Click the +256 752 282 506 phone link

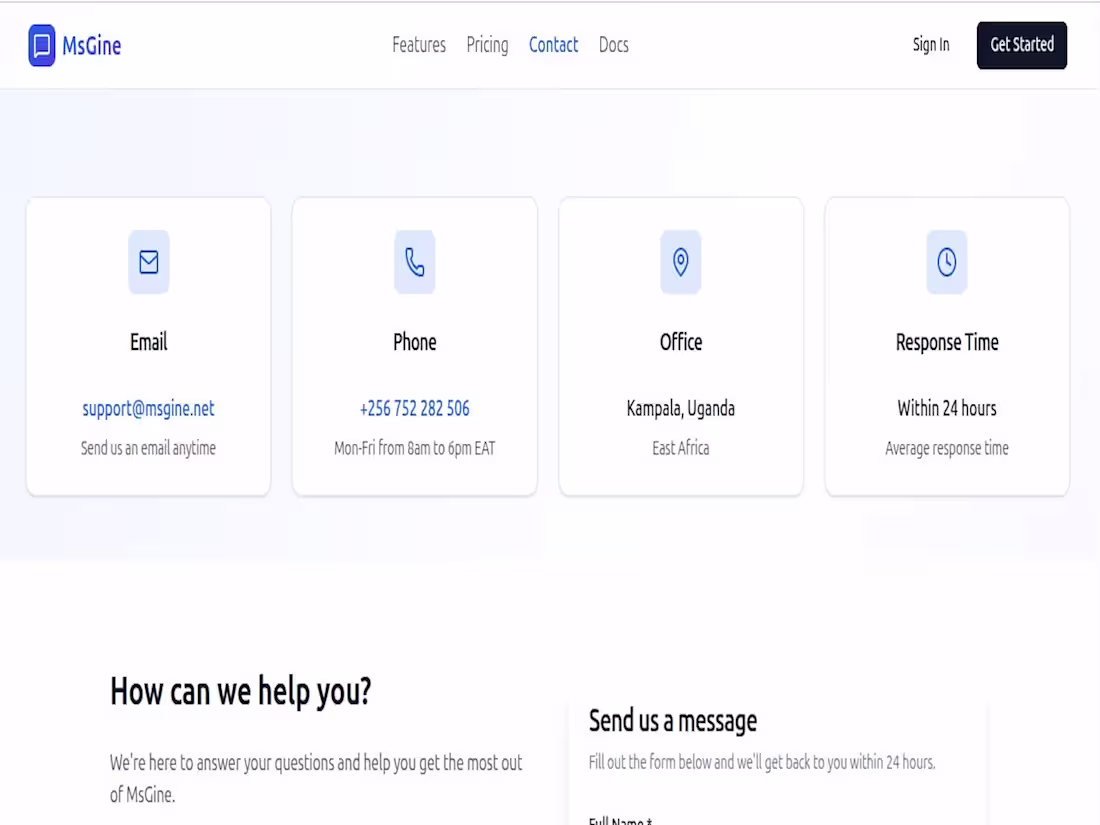(414, 408)
